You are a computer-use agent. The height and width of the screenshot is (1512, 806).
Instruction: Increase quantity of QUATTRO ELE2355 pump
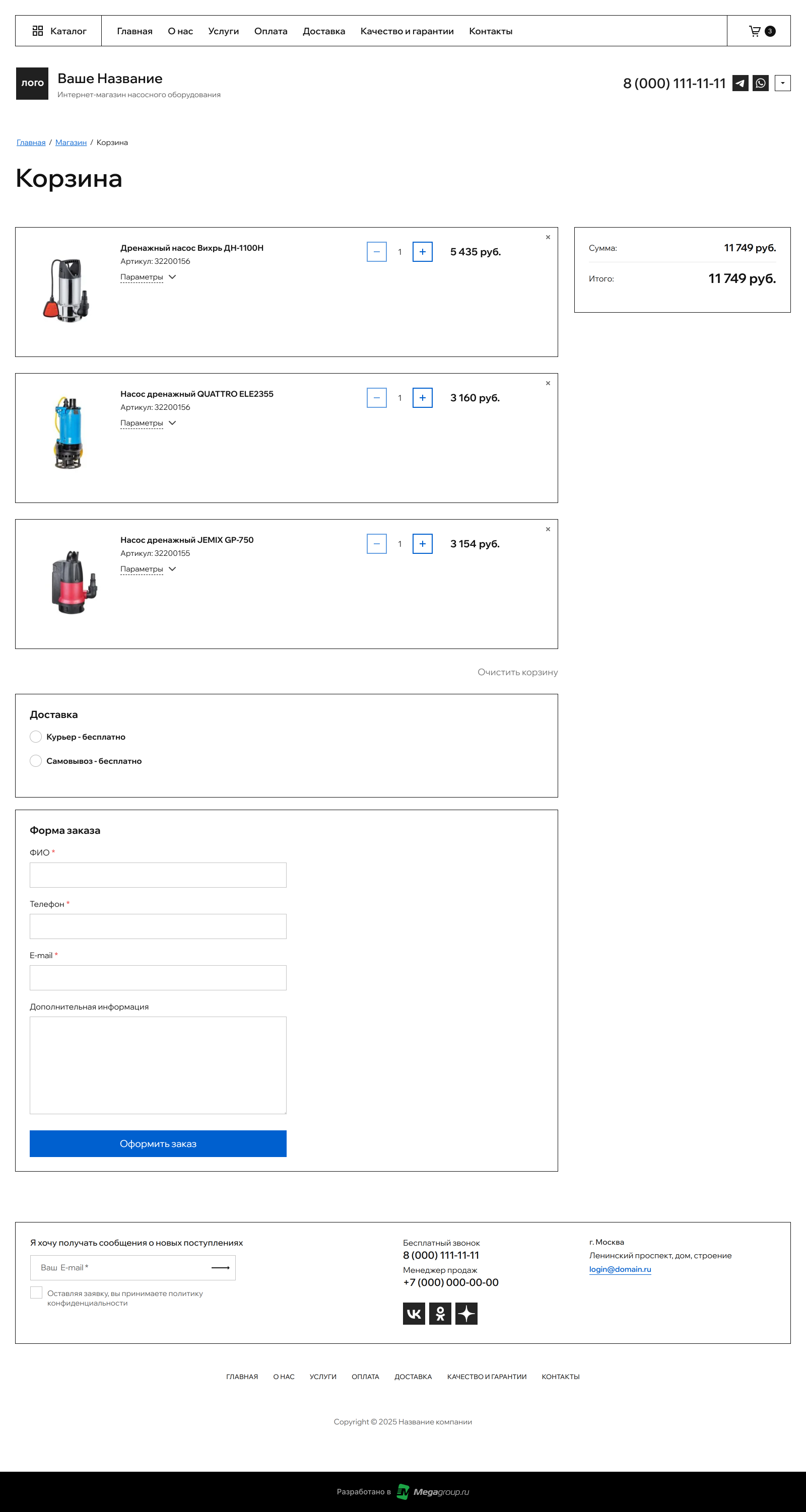pos(422,398)
